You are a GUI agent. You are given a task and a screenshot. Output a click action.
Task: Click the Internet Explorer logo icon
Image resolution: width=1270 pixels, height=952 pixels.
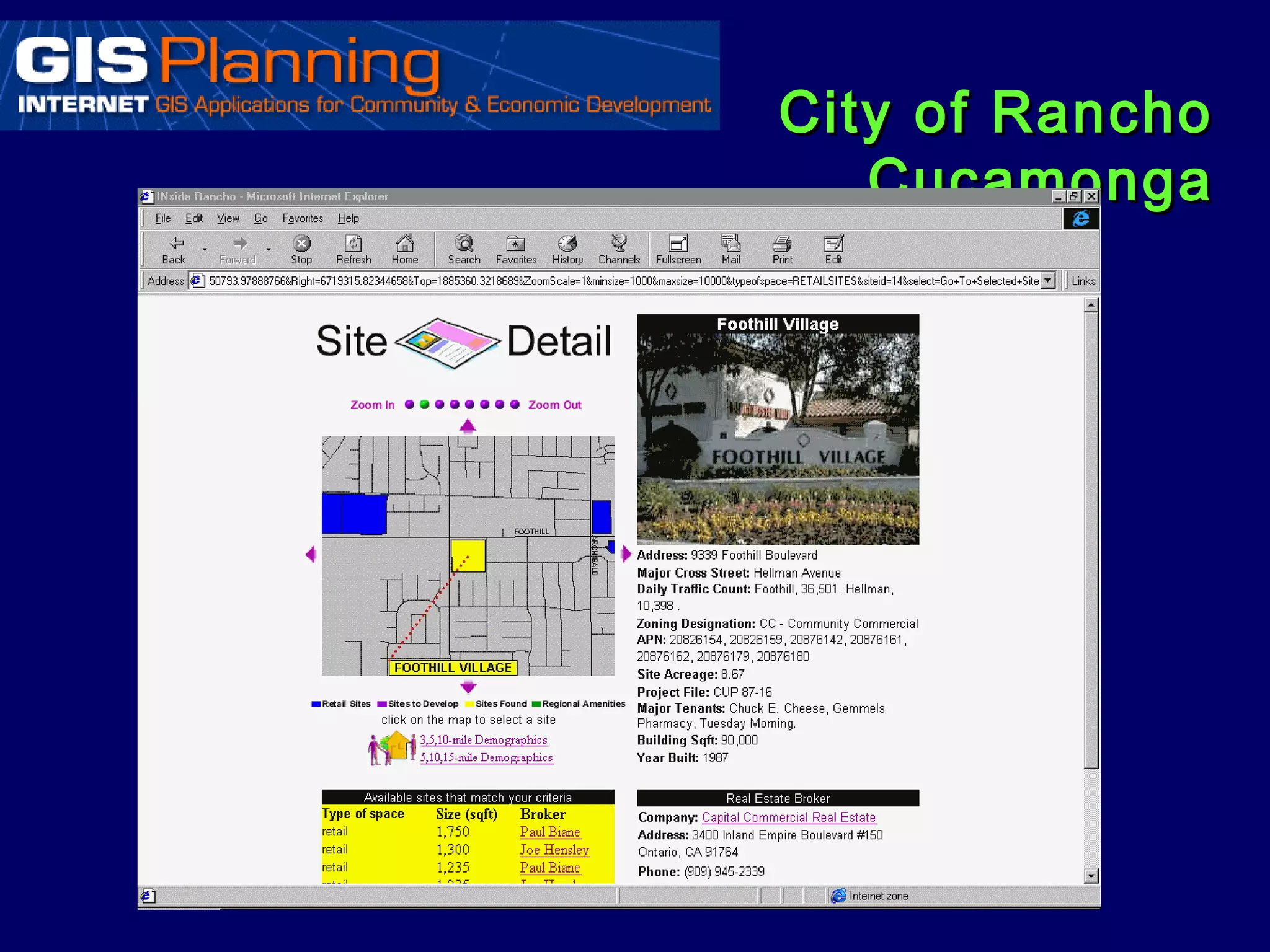click(1081, 218)
